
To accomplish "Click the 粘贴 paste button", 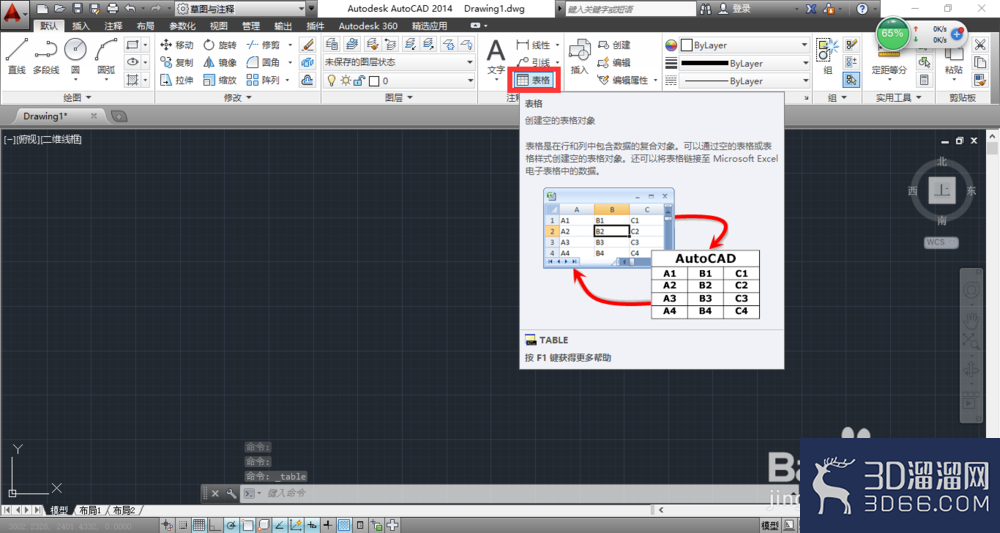I will coord(954,61).
